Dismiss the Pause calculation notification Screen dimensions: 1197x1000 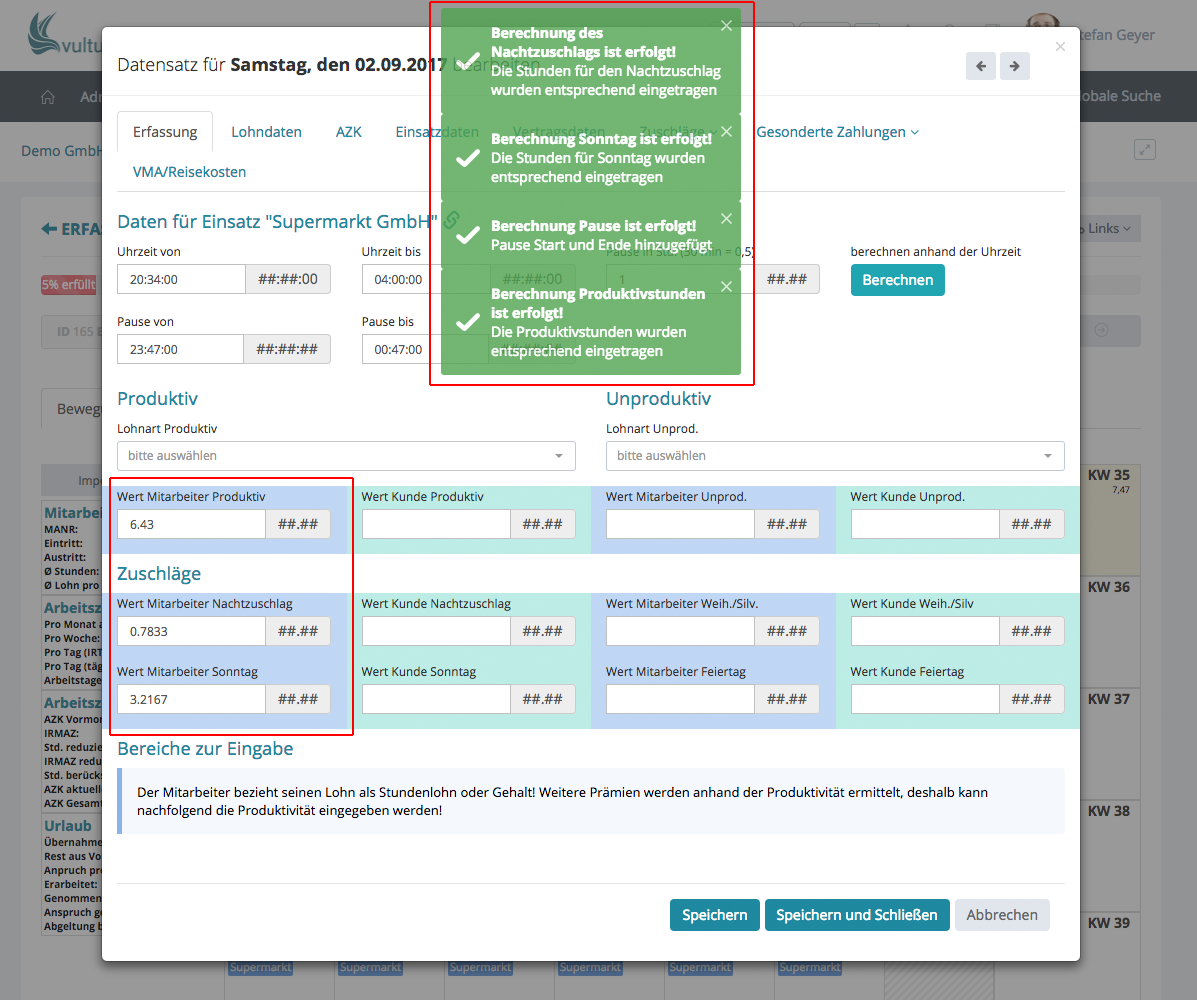(726, 218)
